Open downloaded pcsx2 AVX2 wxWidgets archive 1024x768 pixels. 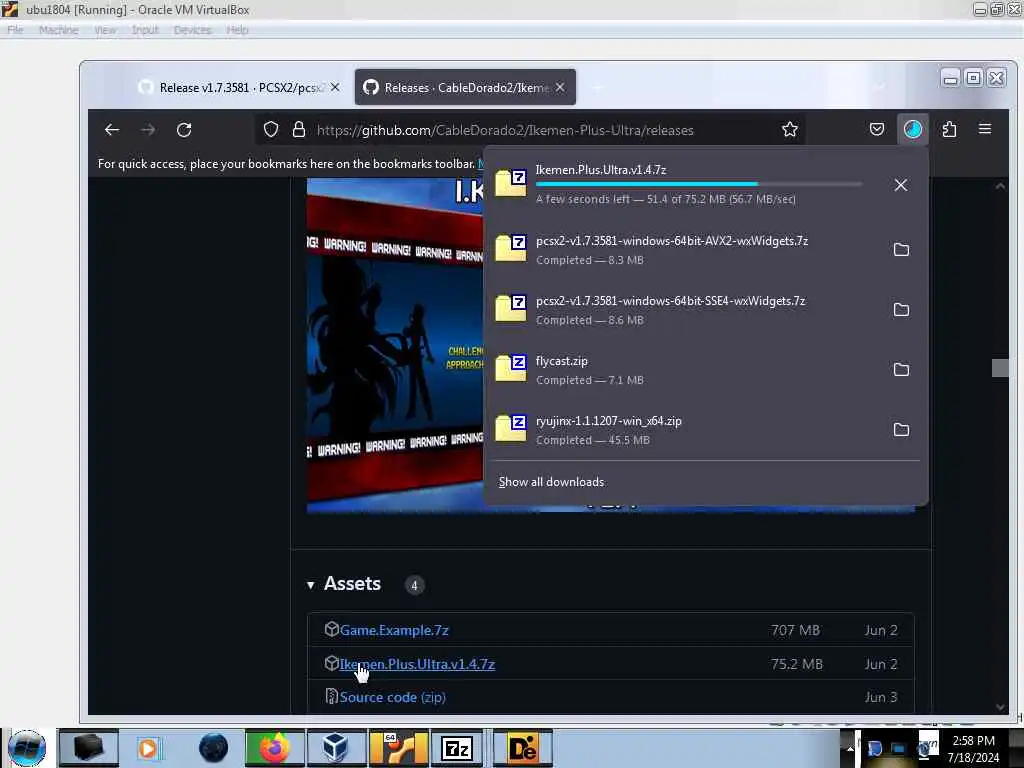tap(681, 249)
